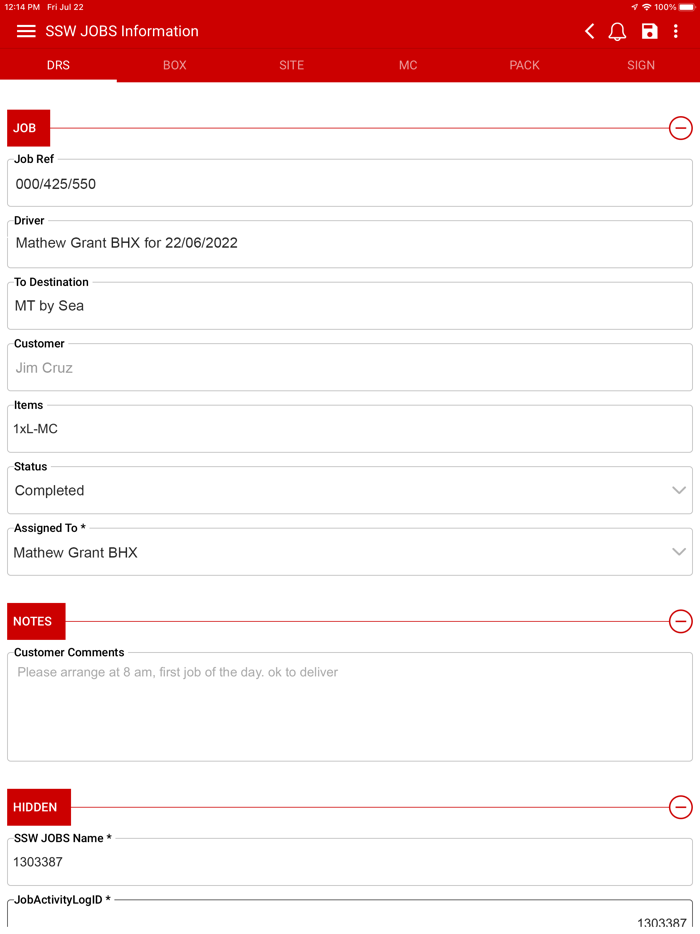
Task: Switch to the SITE tab
Action: pyautogui.click(x=291, y=65)
